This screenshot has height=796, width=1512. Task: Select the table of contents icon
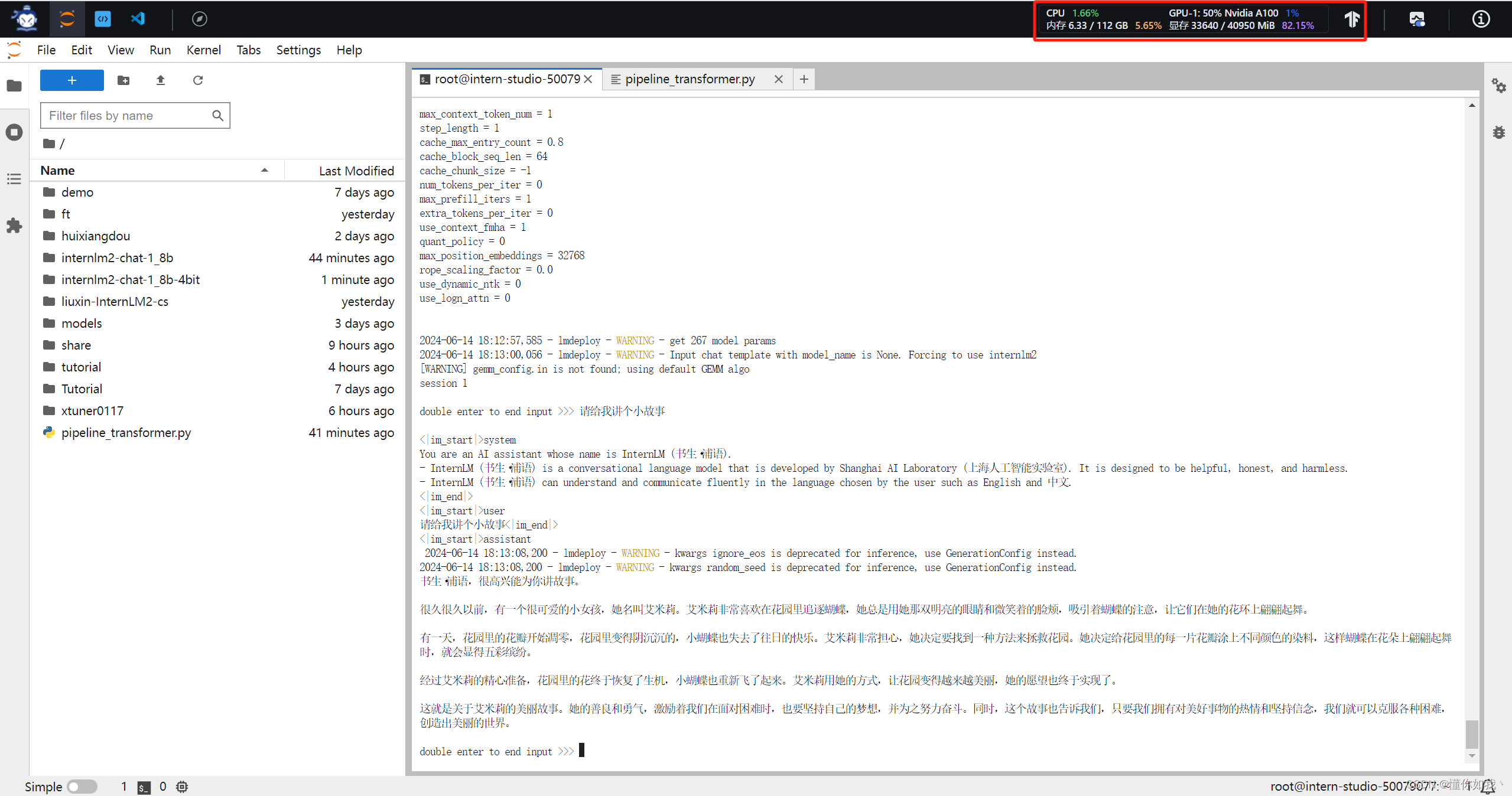(x=15, y=177)
